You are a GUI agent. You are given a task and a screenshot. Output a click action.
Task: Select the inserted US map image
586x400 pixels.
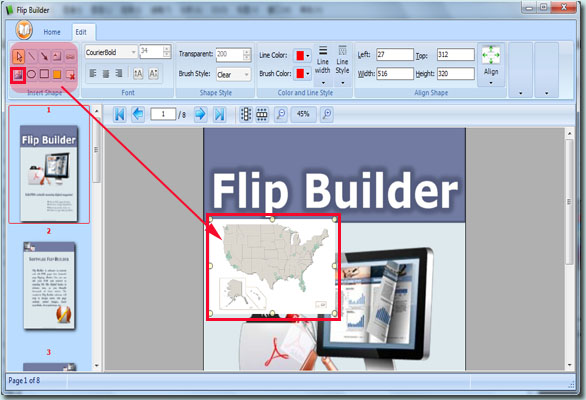(273, 267)
